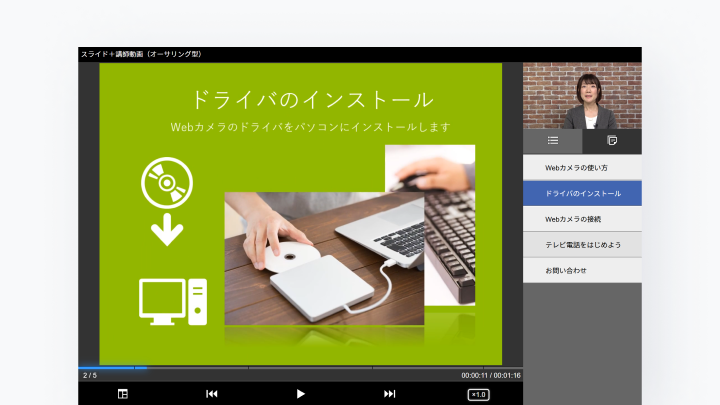Open the x1.0 playback speed selector
Viewport: 720px width, 405px height.
point(478,394)
